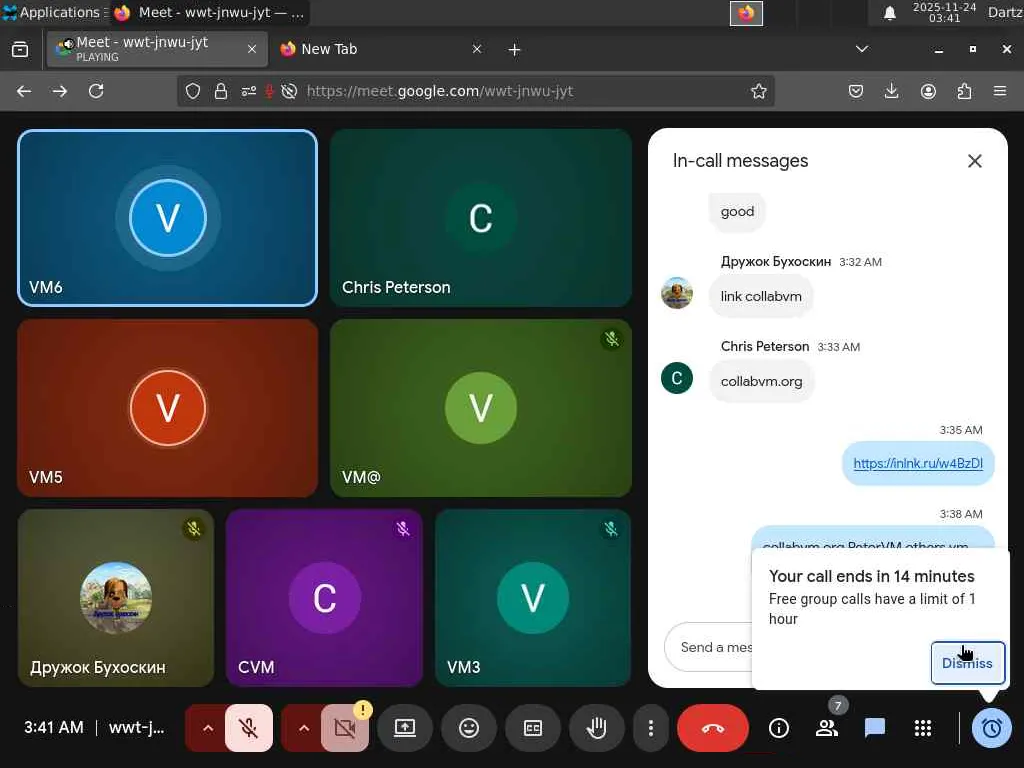Screen dimensions: 1024x768
Task: Click the tracking protection shield icon
Action: point(193,91)
